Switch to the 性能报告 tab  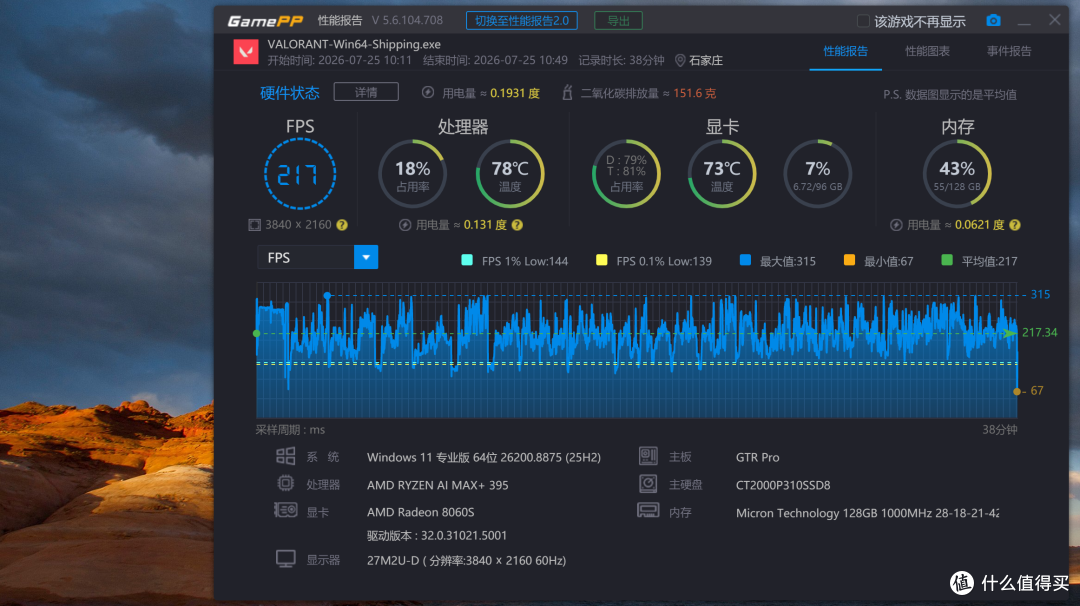(845, 51)
